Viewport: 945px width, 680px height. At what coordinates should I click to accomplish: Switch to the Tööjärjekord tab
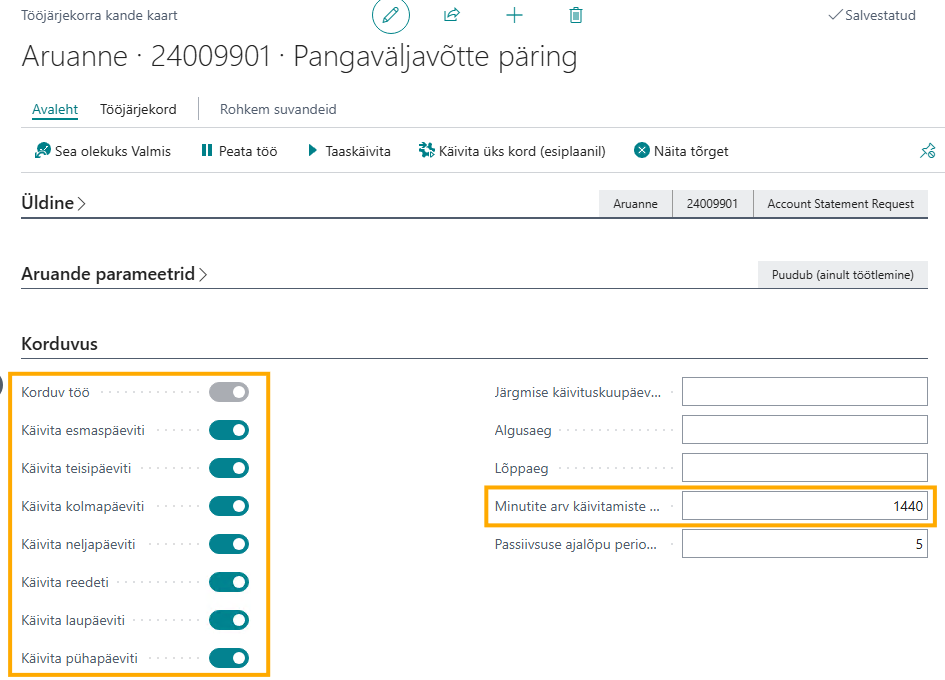point(138,109)
